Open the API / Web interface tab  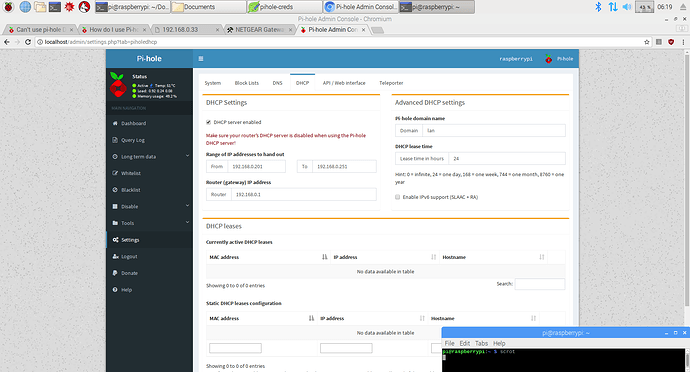pos(344,83)
